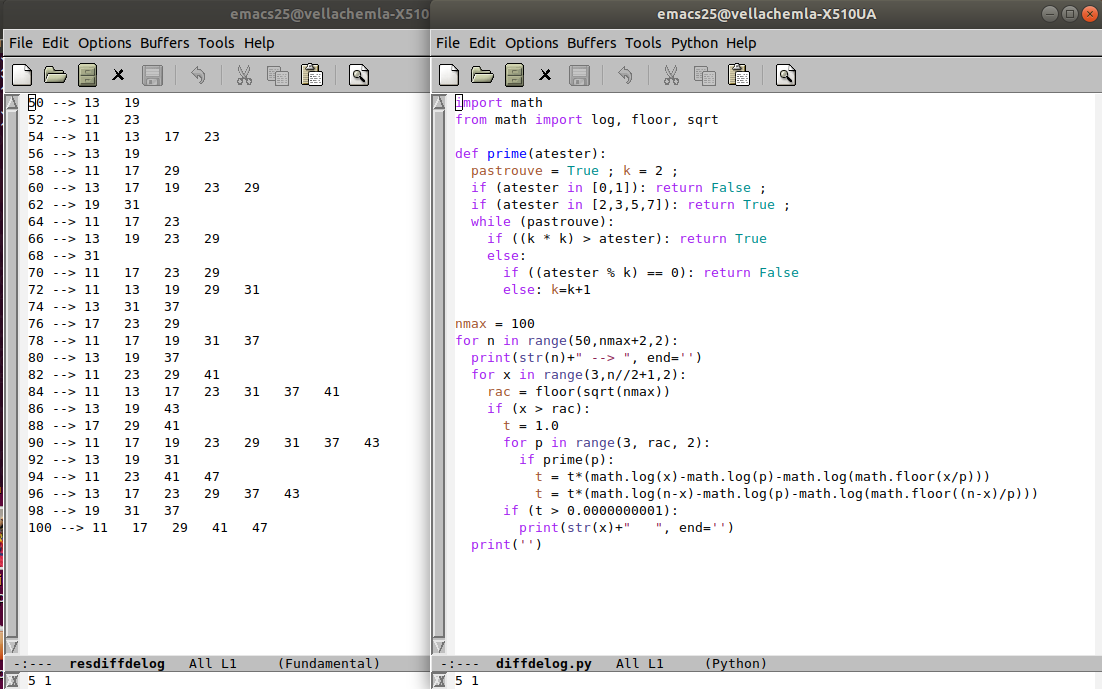This screenshot has height=689, width=1102.
Task: Click Paste clipboard icon in diffdelog.py window
Action: click(x=739, y=75)
